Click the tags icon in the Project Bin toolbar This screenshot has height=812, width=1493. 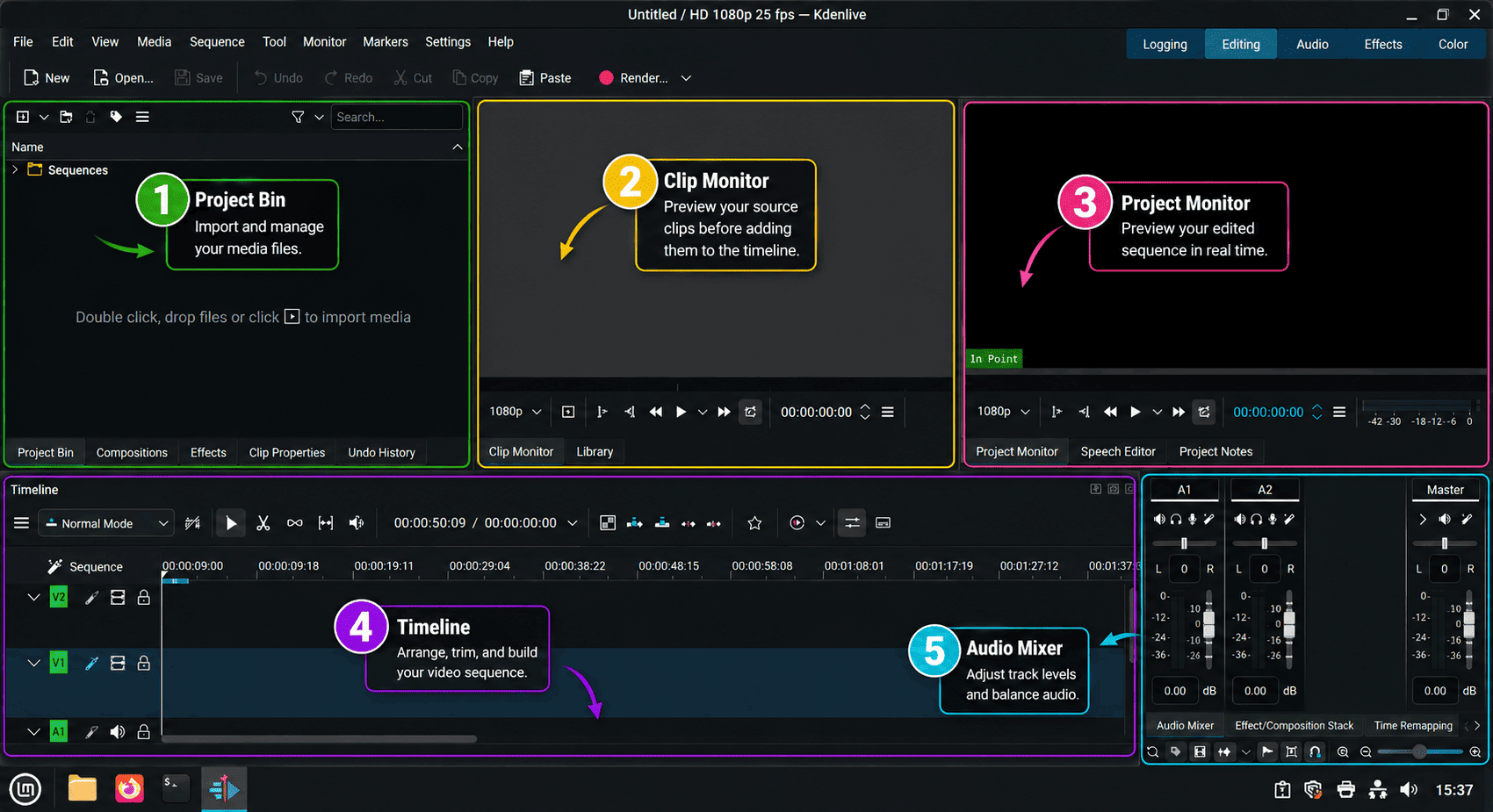tap(116, 117)
